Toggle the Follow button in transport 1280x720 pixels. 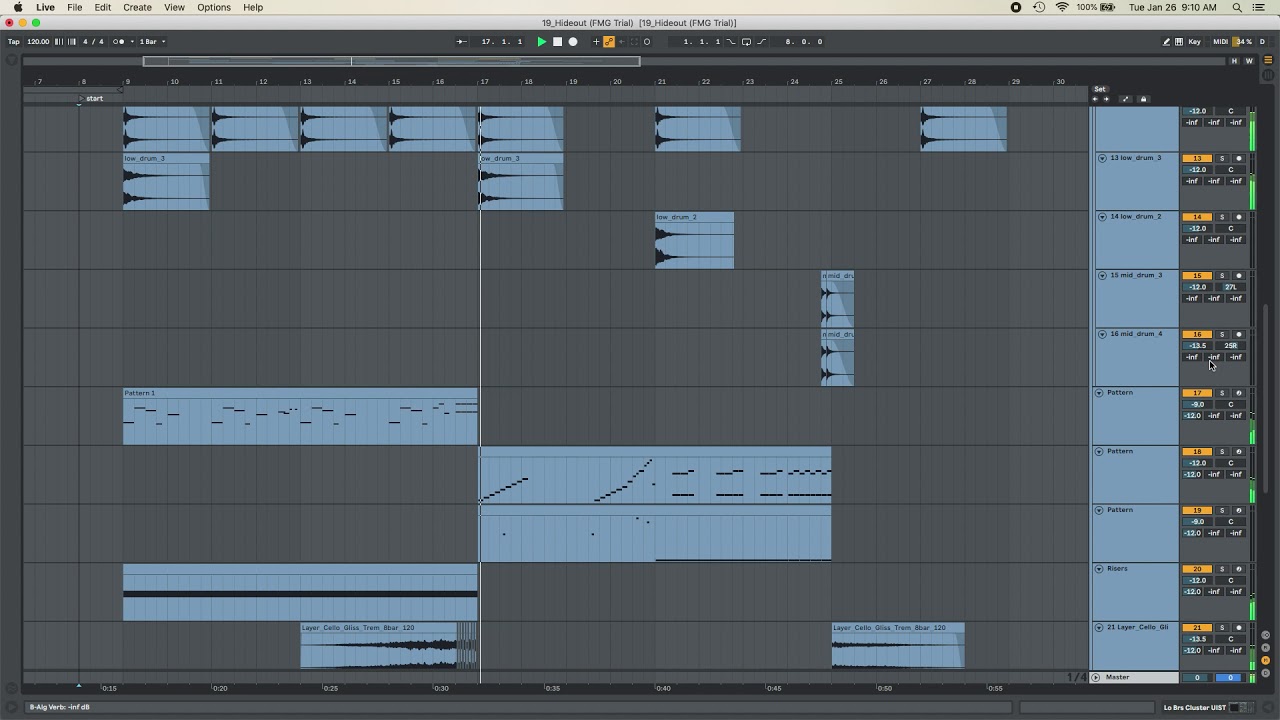(x=461, y=42)
